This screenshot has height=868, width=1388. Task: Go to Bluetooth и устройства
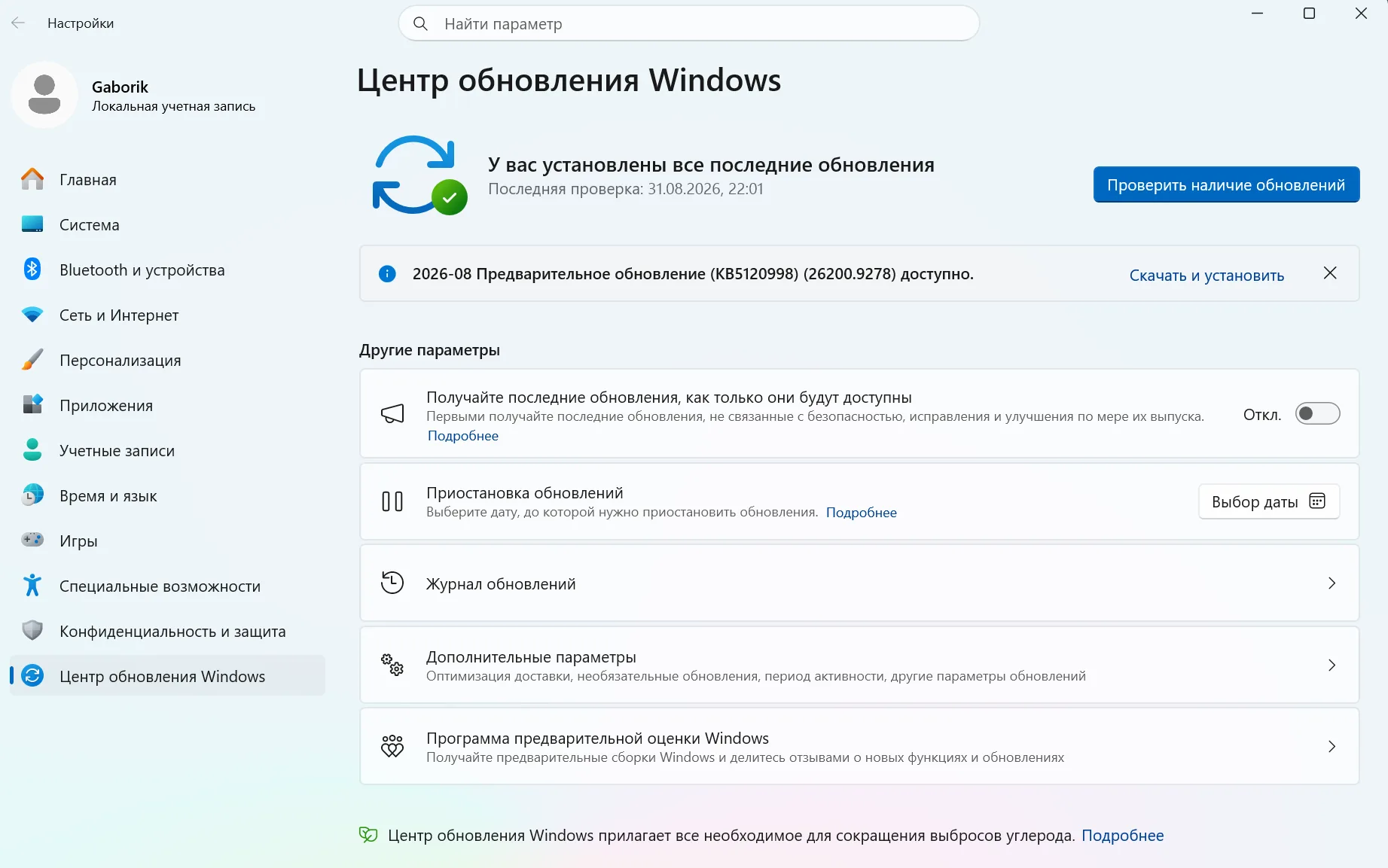167,270
